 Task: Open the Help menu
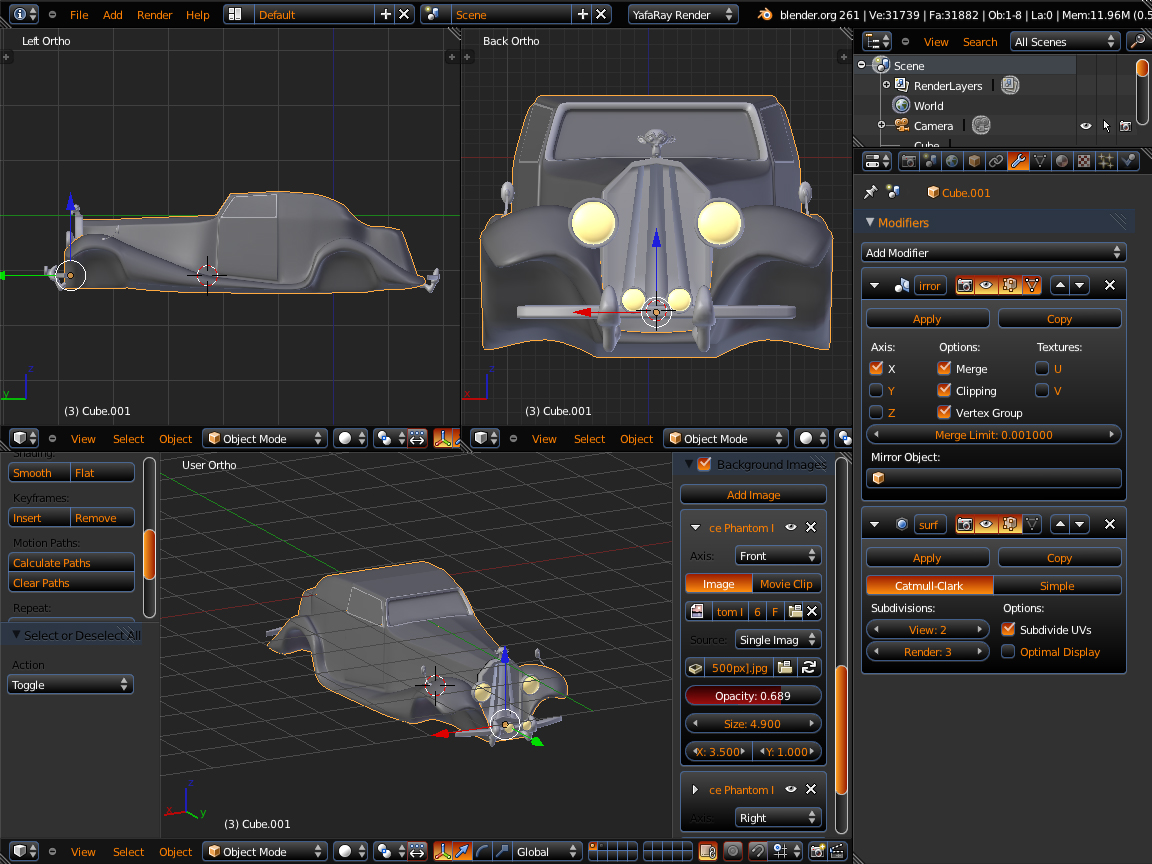[x=198, y=15]
